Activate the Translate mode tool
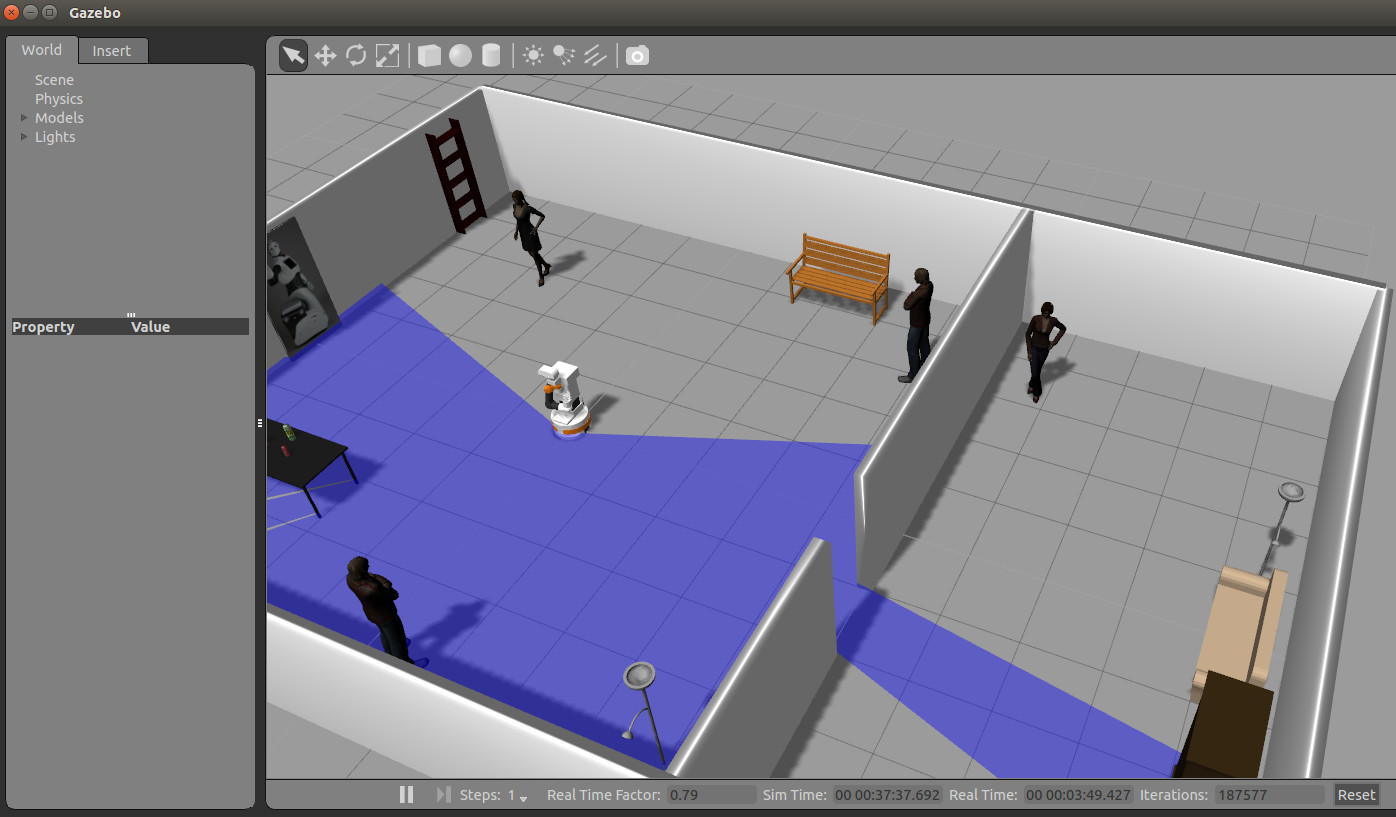 coord(325,55)
